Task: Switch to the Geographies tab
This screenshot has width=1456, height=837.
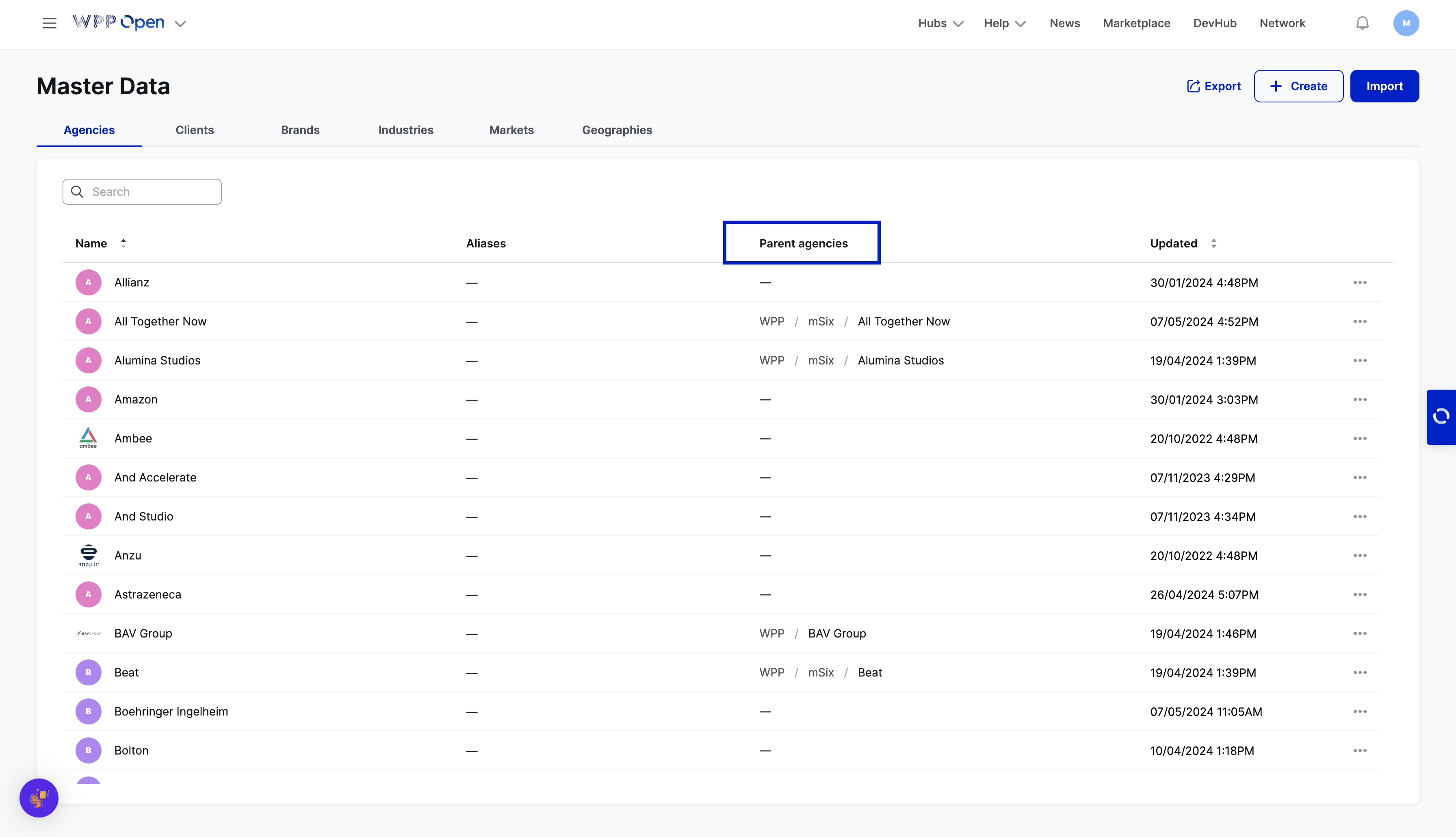Action: [617, 130]
